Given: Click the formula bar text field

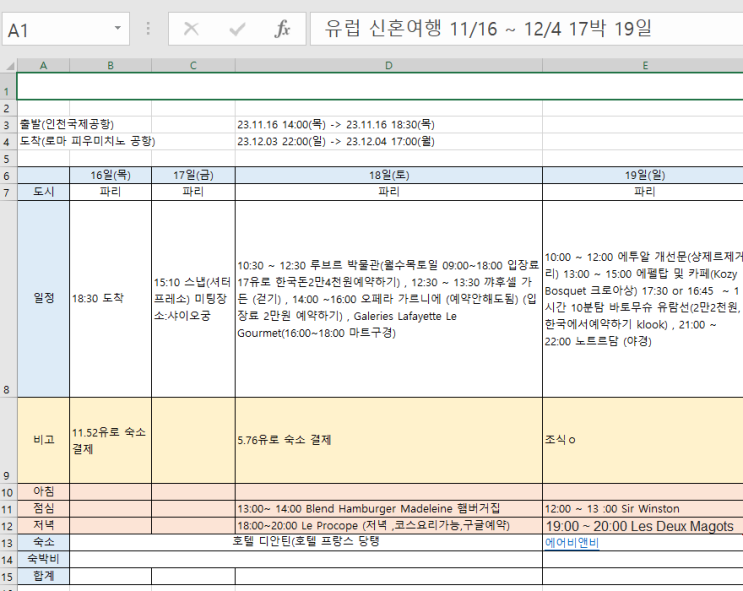Looking at the screenshot, I should 526,29.
